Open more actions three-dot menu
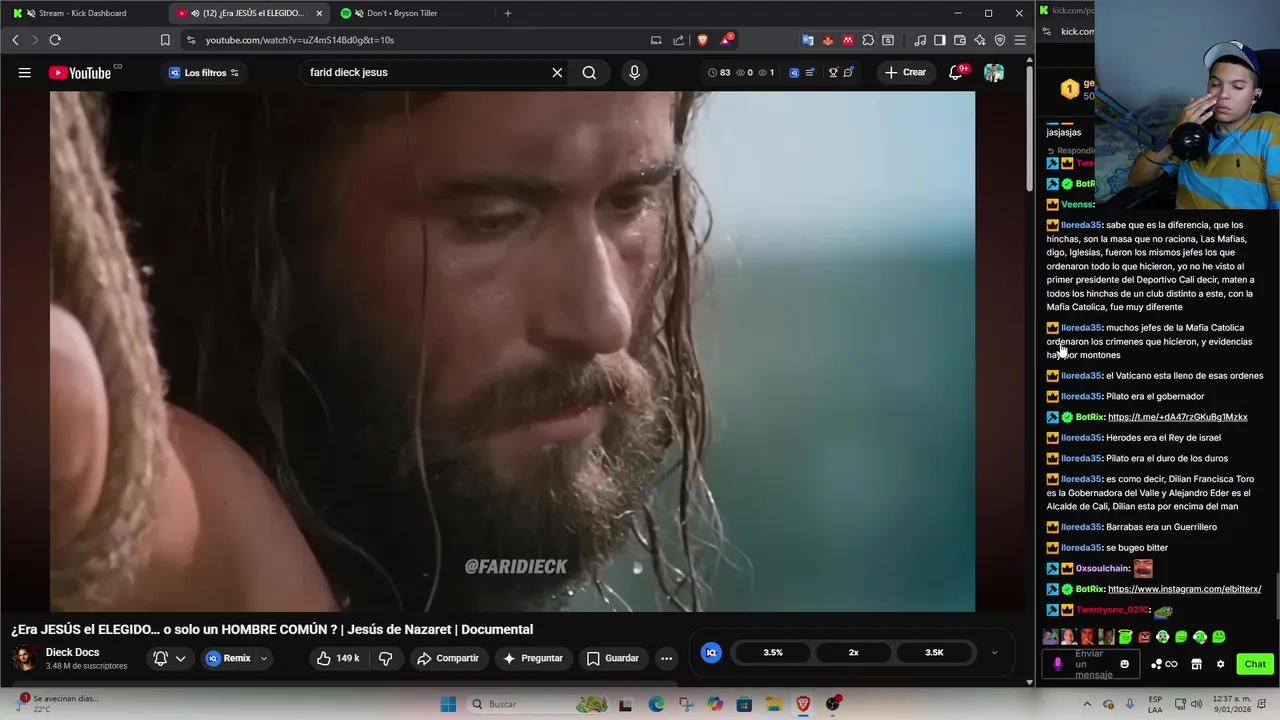The width and height of the screenshot is (1280, 720). [666, 658]
